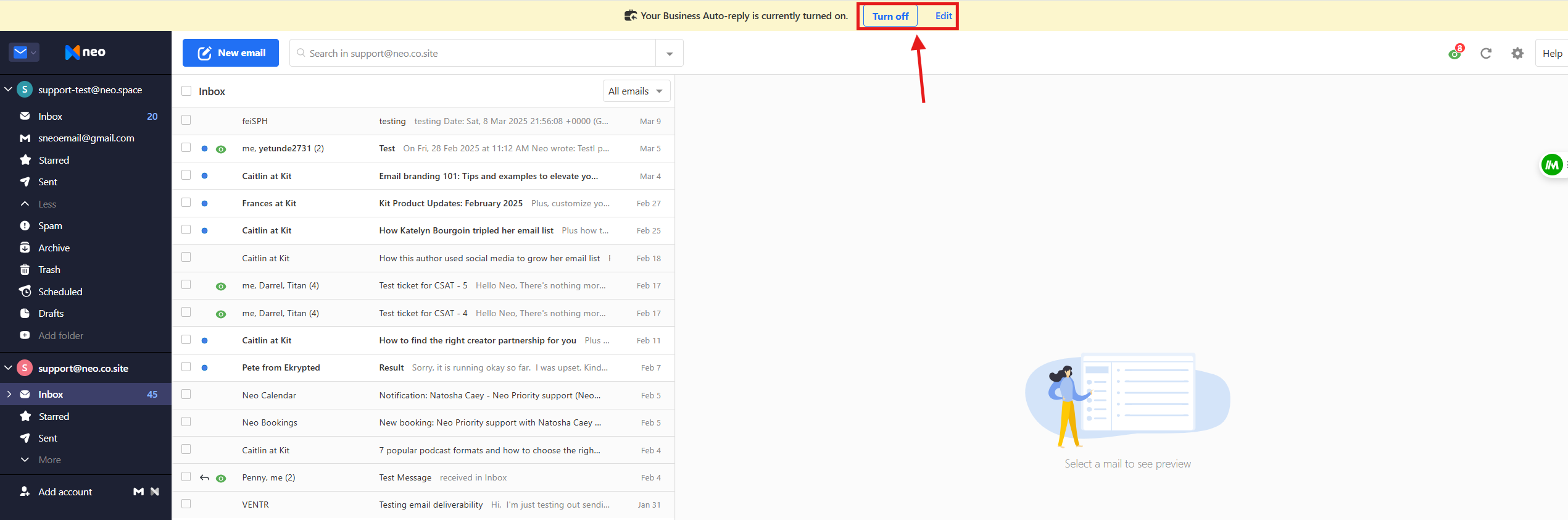This screenshot has width=1568, height=520.
Task: Click the refresh icon
Action: [1486, 54]
